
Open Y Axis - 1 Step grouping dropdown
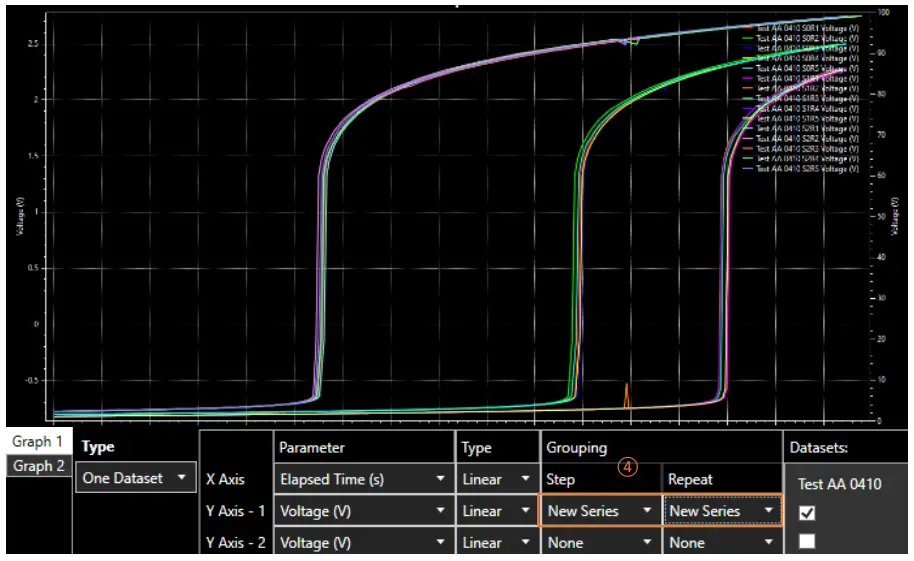pyautogui.click(x=600, y=511)
